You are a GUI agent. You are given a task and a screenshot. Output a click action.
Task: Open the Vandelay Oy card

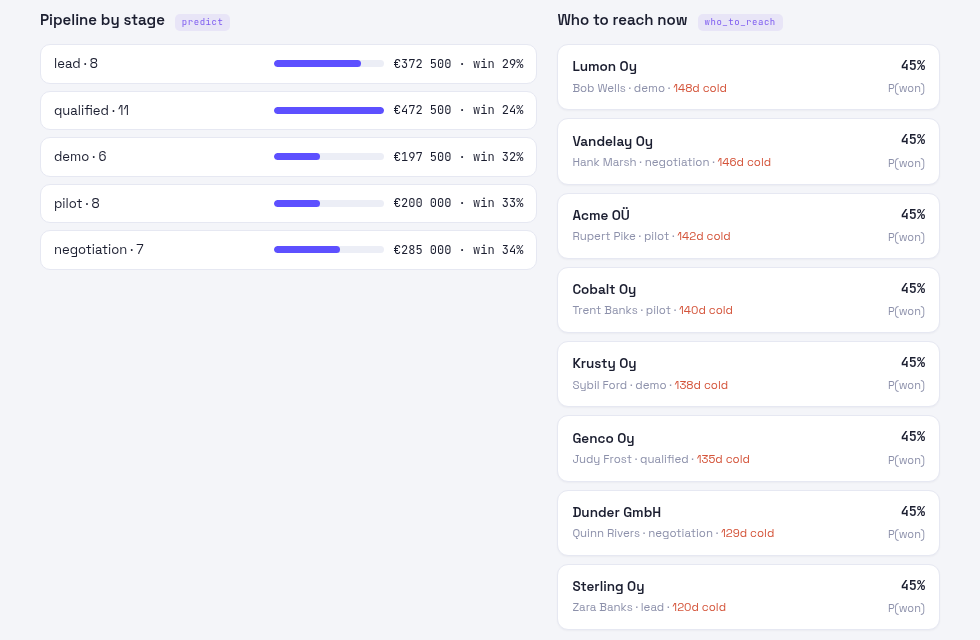748,151
